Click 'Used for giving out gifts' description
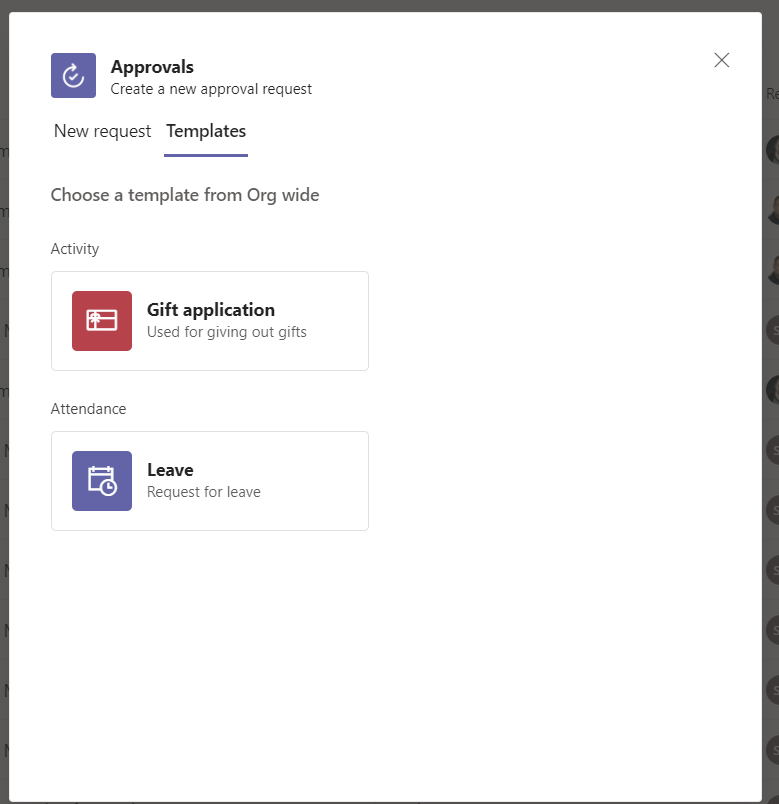This screenshot has width=779, height=804. 227,332
